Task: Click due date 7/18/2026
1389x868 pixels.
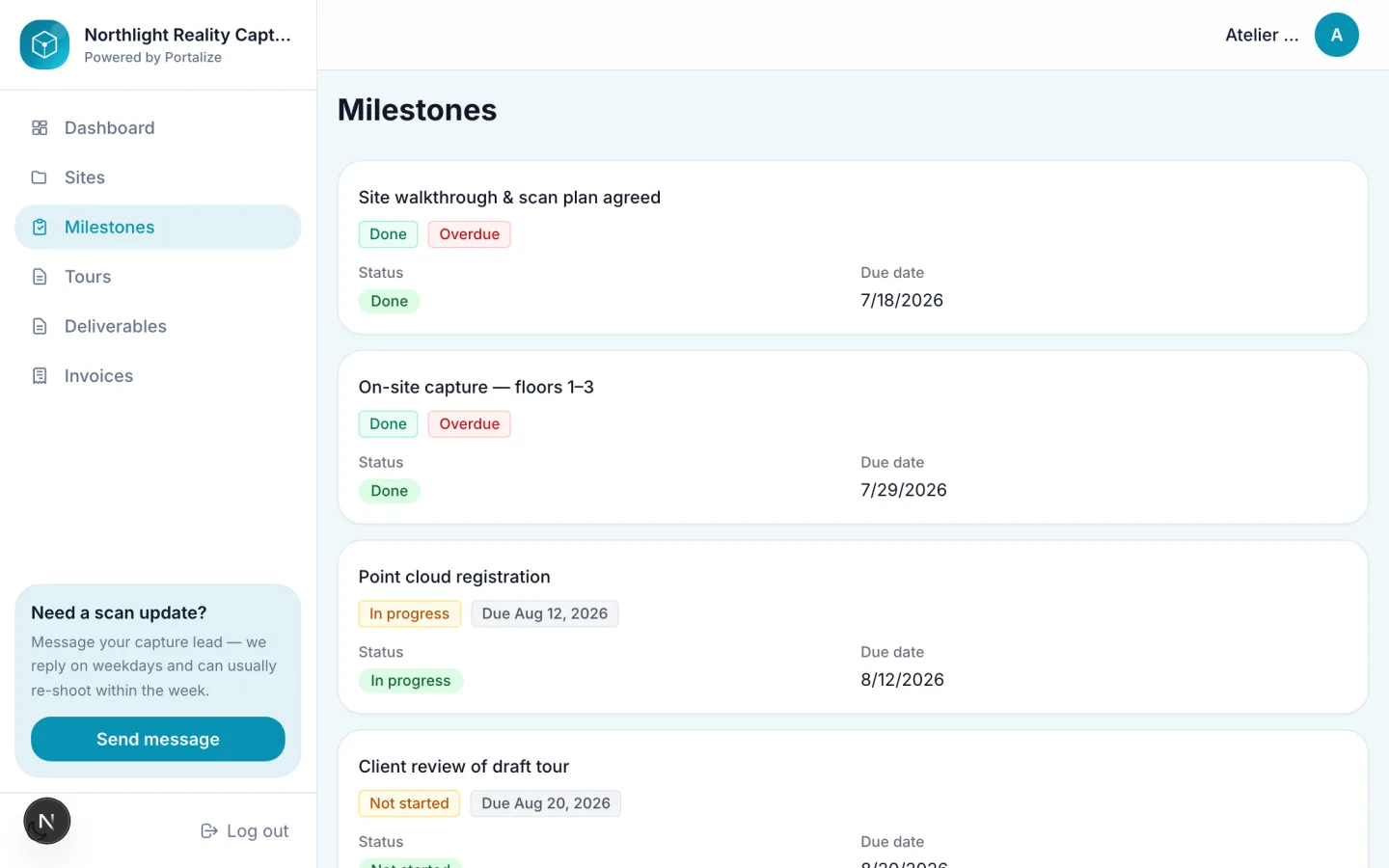Action: coord(902,300)
